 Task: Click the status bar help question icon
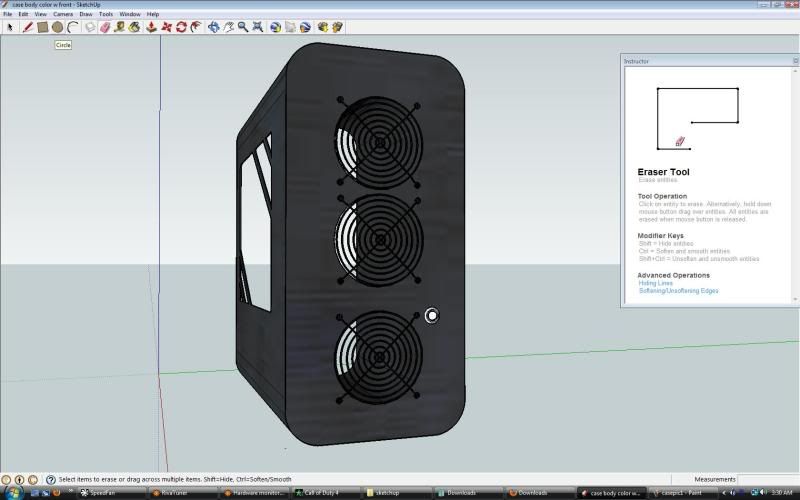click(51, 480)
